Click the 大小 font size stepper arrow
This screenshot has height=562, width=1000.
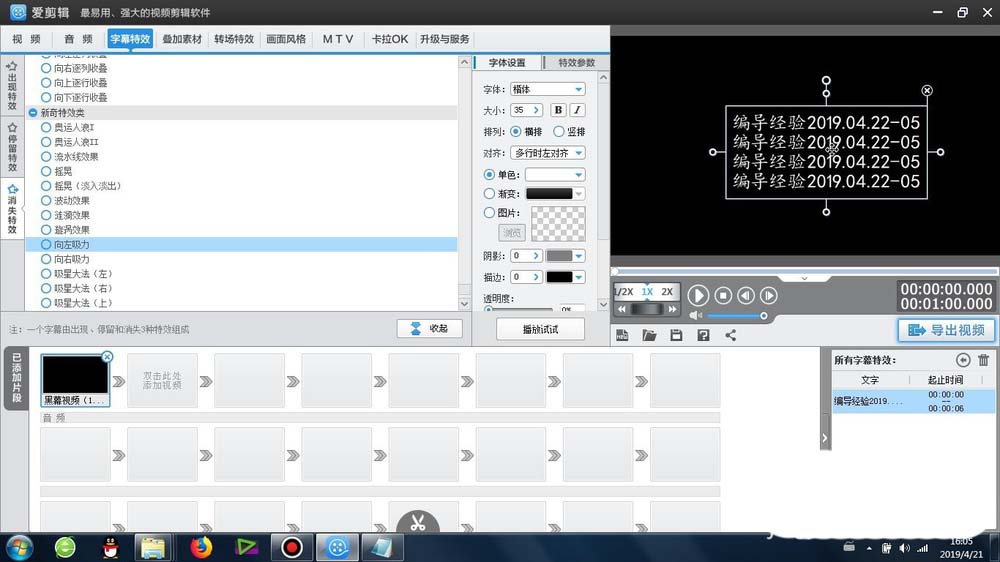click(536, 110)
